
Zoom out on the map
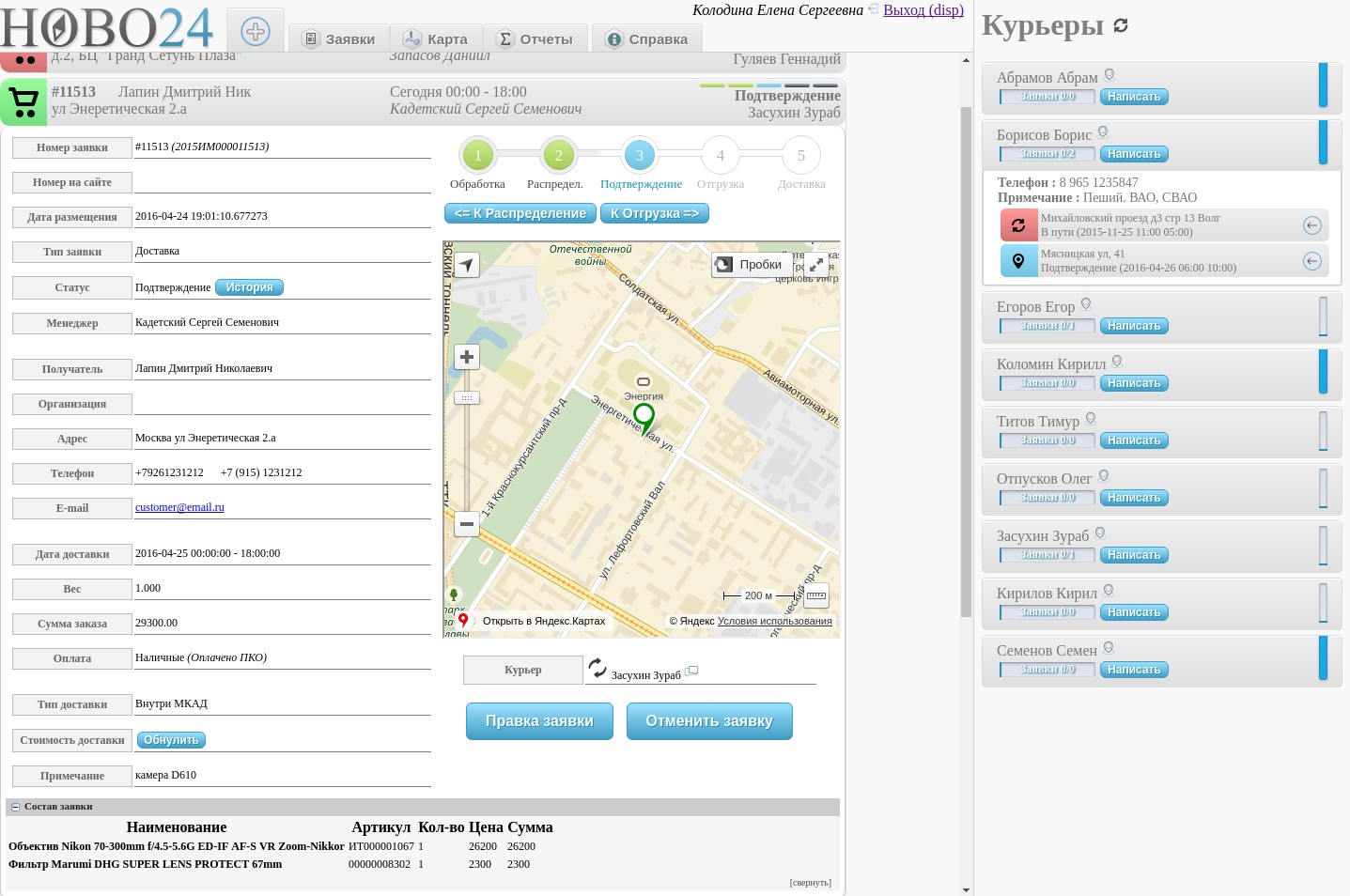[467, 524]
